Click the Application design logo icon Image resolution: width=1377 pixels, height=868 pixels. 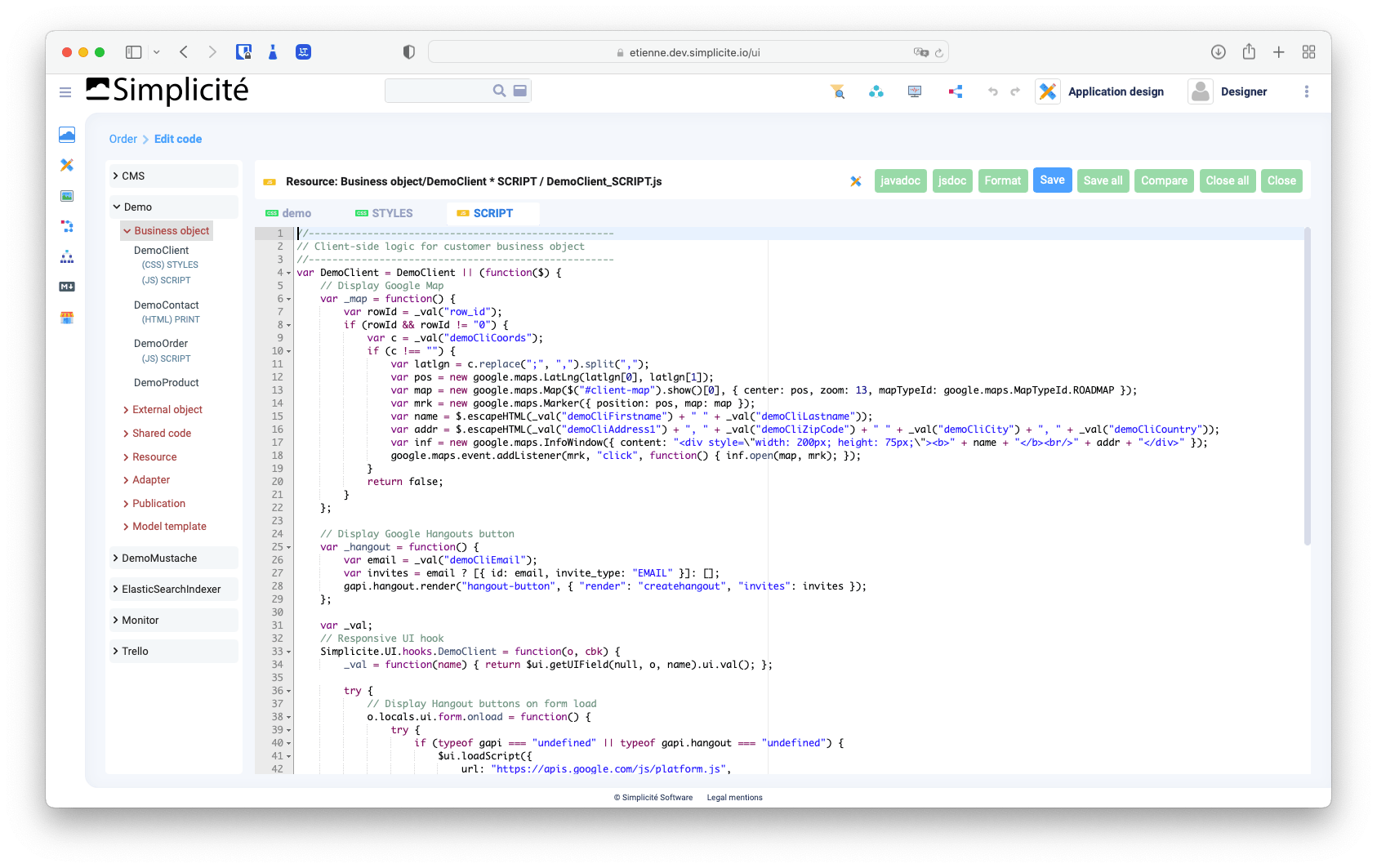(x=1048, y=91)
